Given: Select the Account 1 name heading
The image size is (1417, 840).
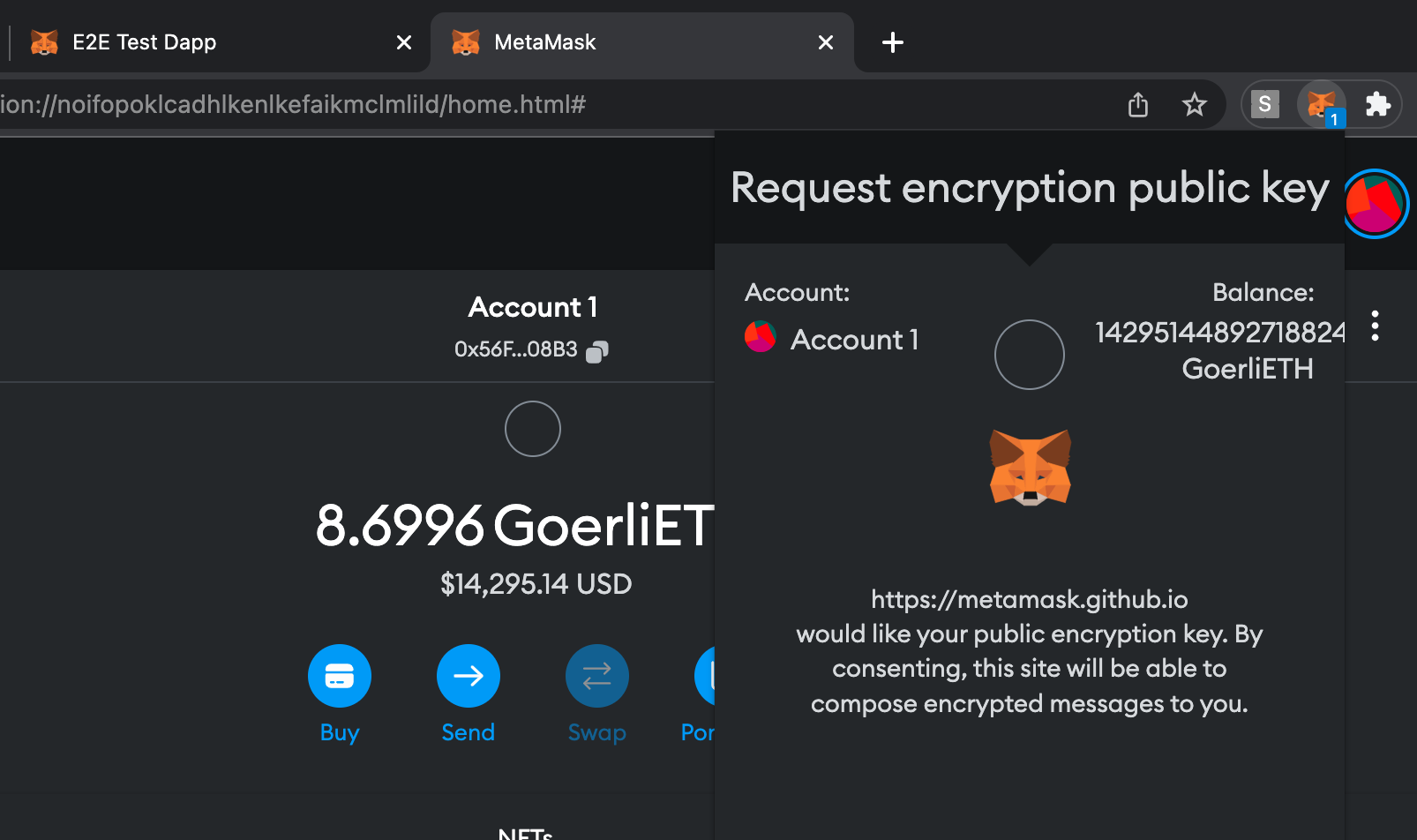Looking at the screenshot, I should [x=532, y=306].
